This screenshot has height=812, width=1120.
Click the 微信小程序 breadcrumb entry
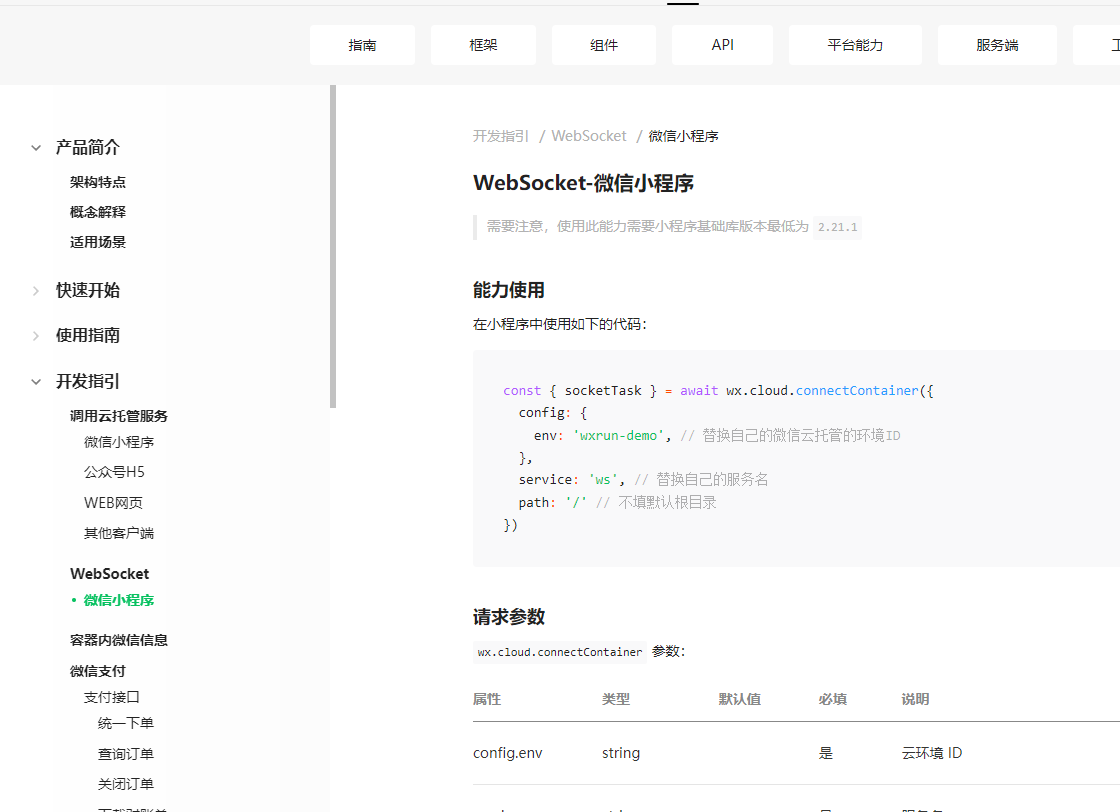click(x=684, y=136)
